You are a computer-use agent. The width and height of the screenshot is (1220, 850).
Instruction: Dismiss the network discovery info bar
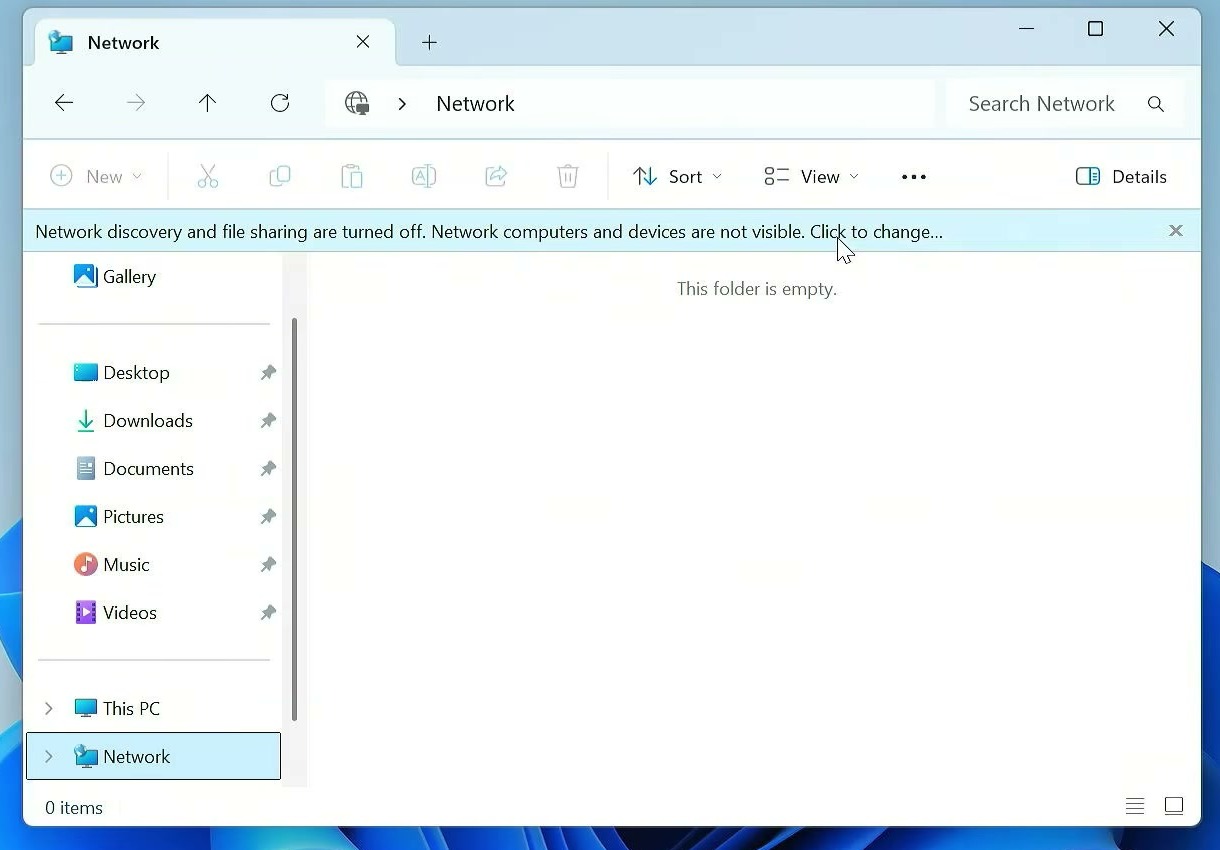pyautogui.click(x=1176, y=231)
